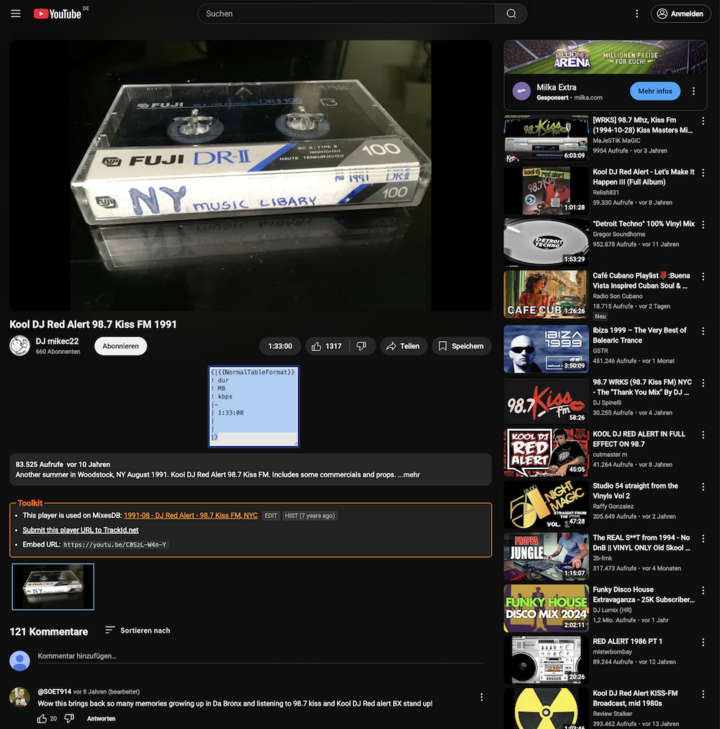720x729 pixels.
Task: Reply to @SOET914 via Antworten
Action: point(101,718)
